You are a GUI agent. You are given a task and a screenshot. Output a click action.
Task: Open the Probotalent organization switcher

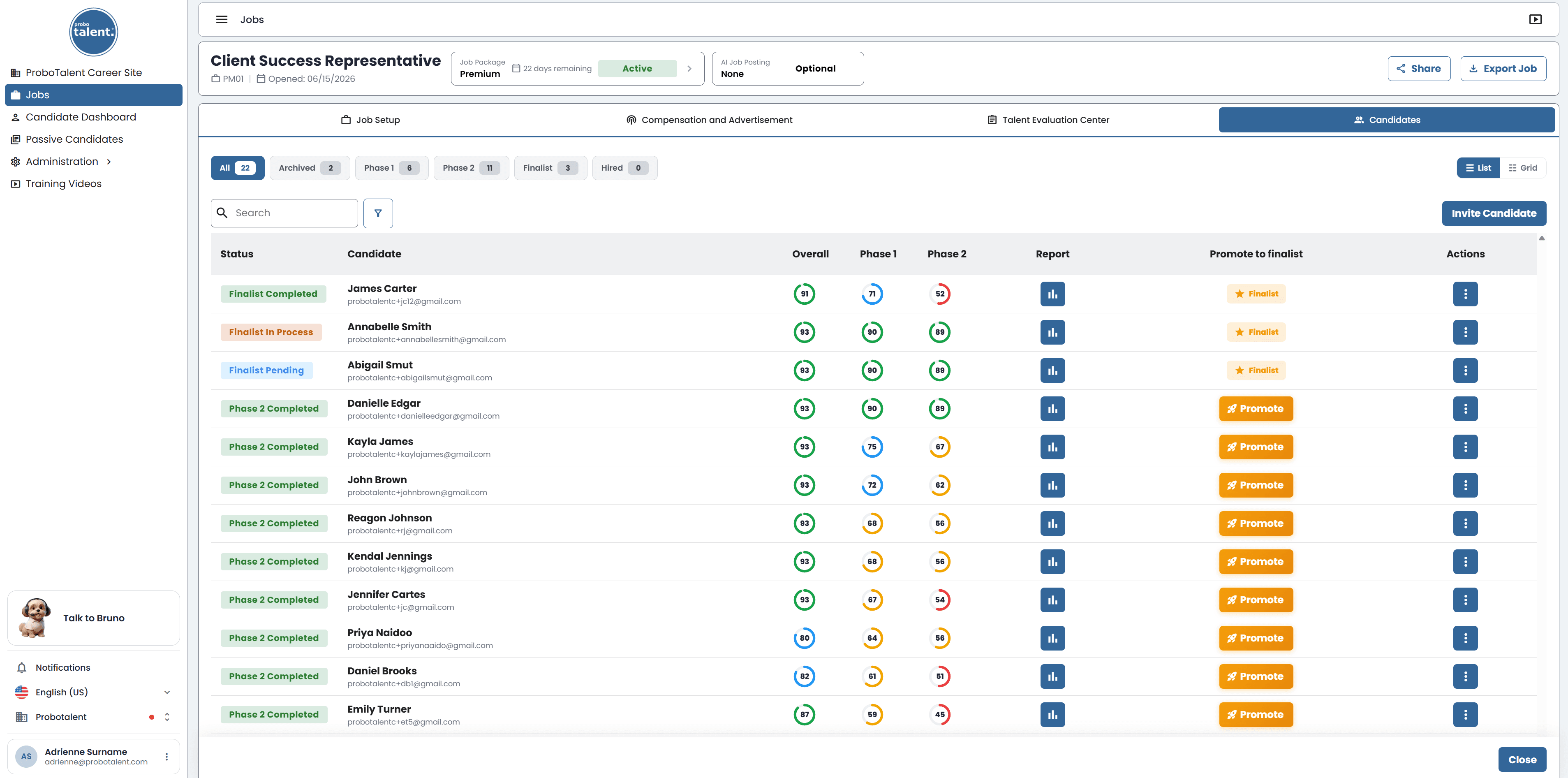[x=93, y=717]
